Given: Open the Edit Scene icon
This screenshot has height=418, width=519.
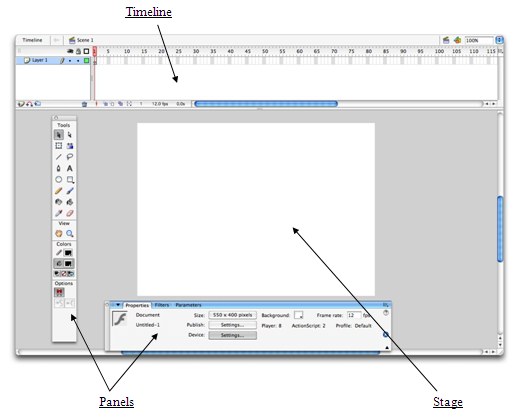Looking at the screenshot, I should [x=446, y=40].
